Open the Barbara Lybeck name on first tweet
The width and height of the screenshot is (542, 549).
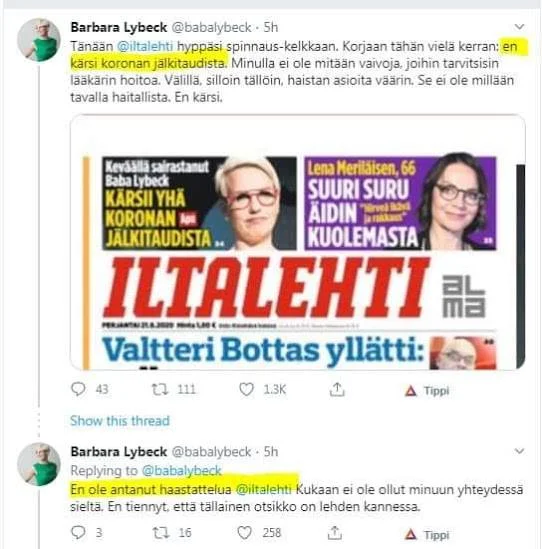pyautogui.click(x=119, y=27)
